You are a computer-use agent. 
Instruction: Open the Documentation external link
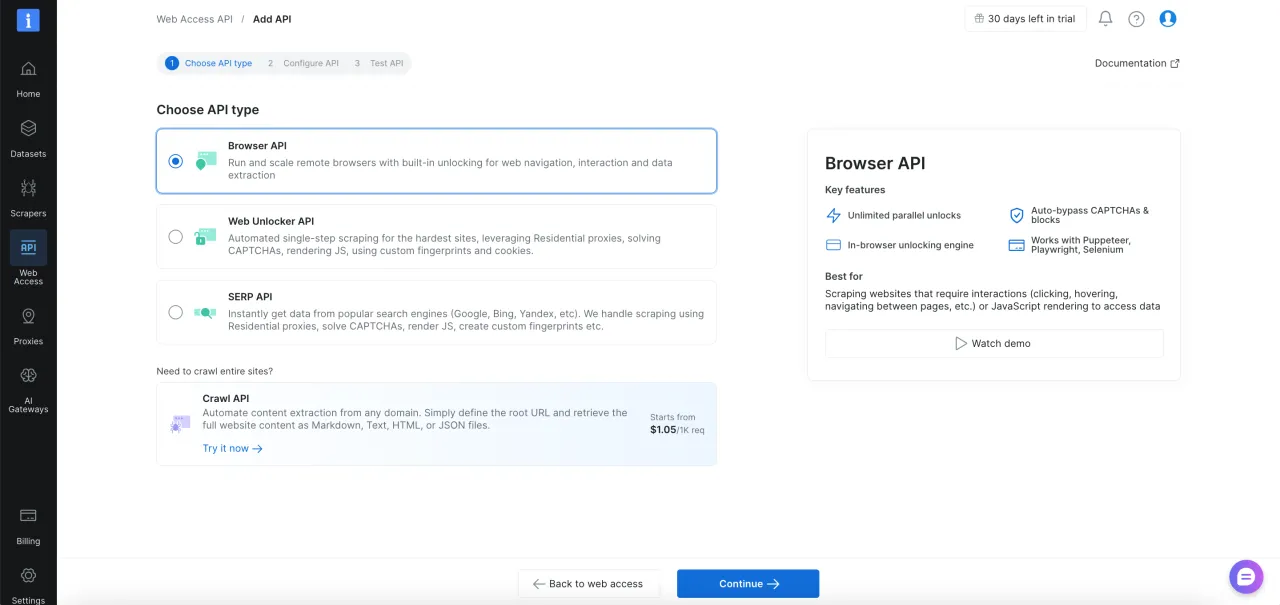coord(1137,63)
